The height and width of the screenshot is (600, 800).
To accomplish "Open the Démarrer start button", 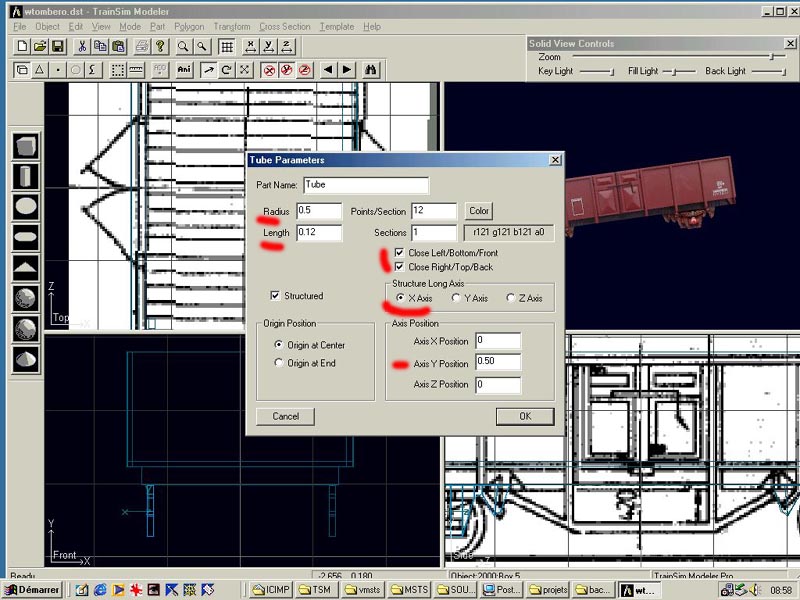I will [x=33, y=590].
